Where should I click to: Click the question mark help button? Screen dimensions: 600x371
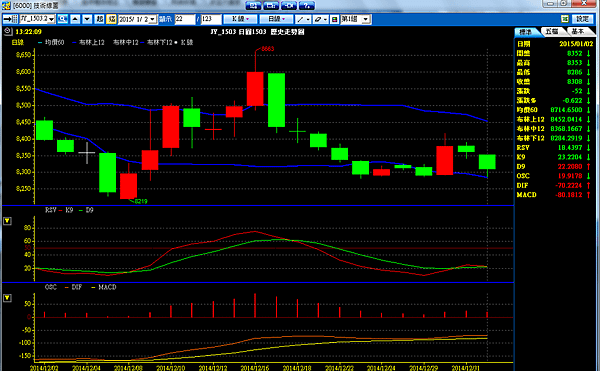pyautogui.click(x=307, y=5)
